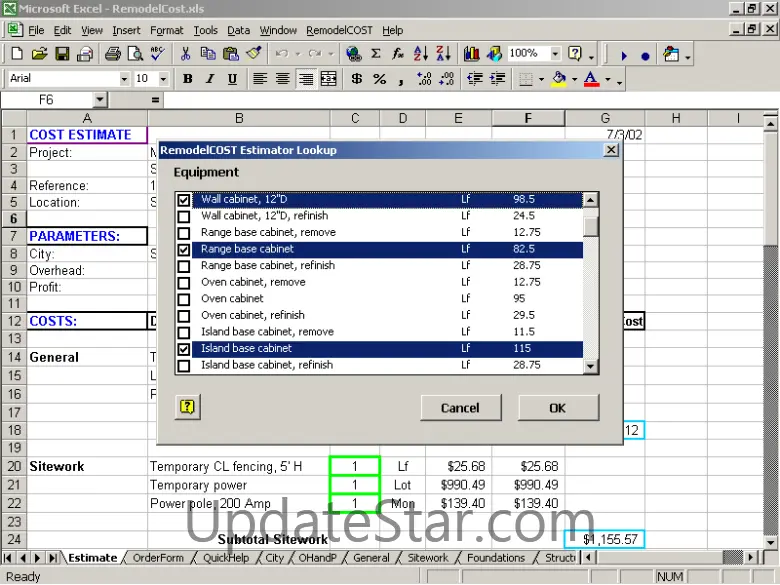Apply the yellow Fill Color bucket
The image size is (780, 585).
point(560,79)
